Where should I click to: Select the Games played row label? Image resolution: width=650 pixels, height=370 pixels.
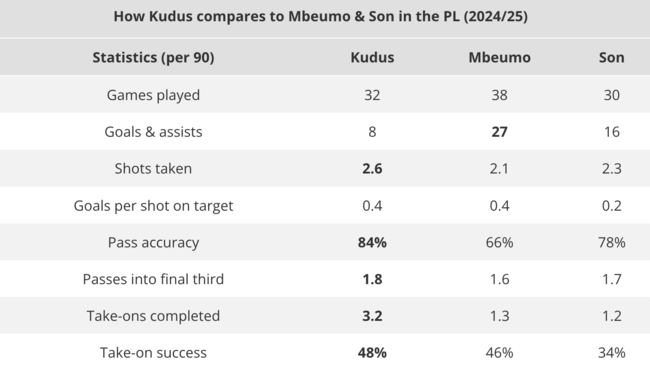point(153,95)
